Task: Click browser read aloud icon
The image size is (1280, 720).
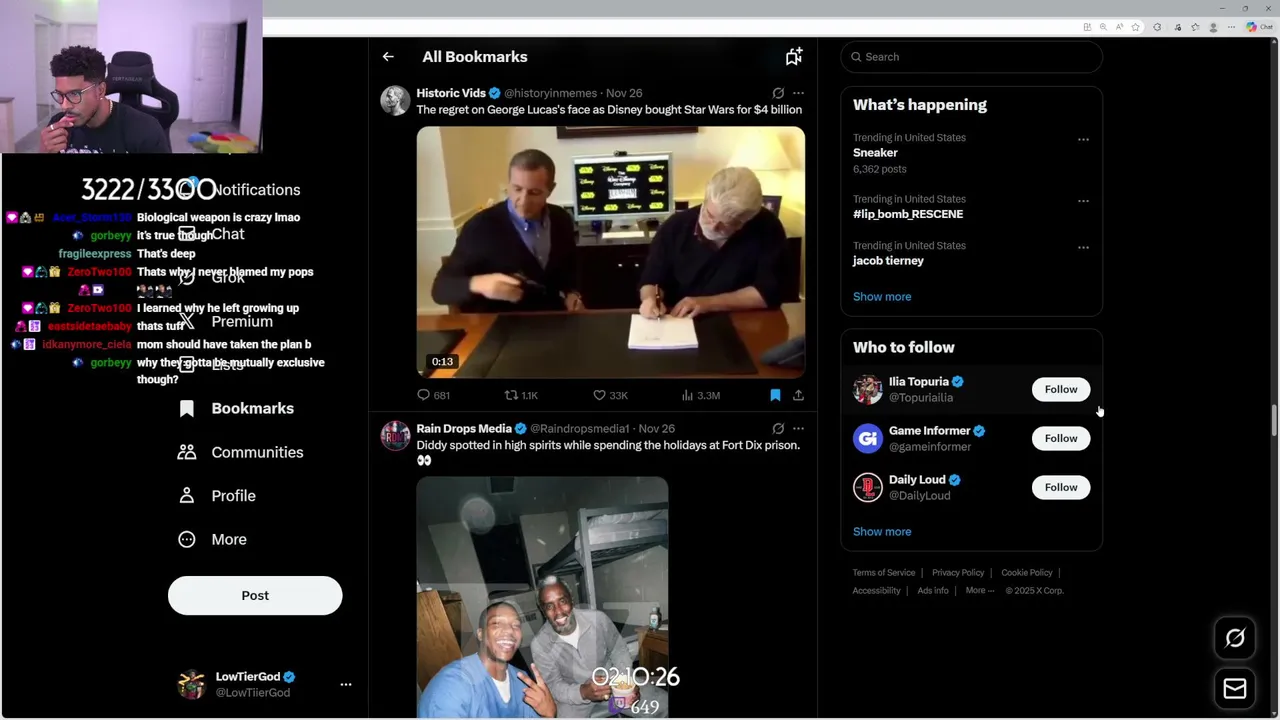Action: pyautogui.click(x=1119, y=27)
